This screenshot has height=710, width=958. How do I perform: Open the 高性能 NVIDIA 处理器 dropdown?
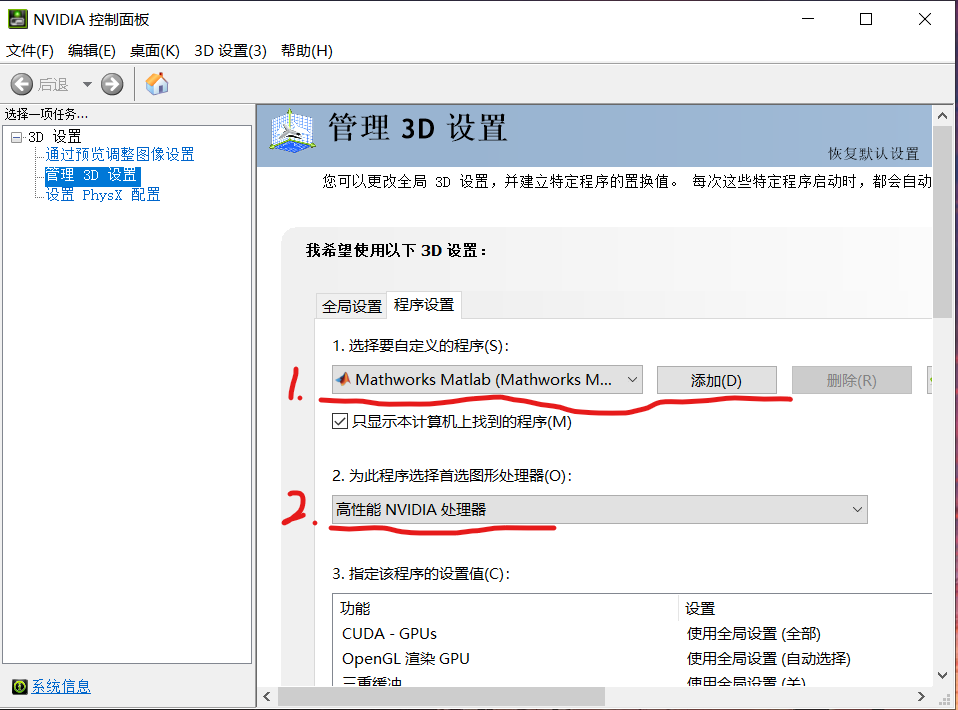[x=599, y=510]
